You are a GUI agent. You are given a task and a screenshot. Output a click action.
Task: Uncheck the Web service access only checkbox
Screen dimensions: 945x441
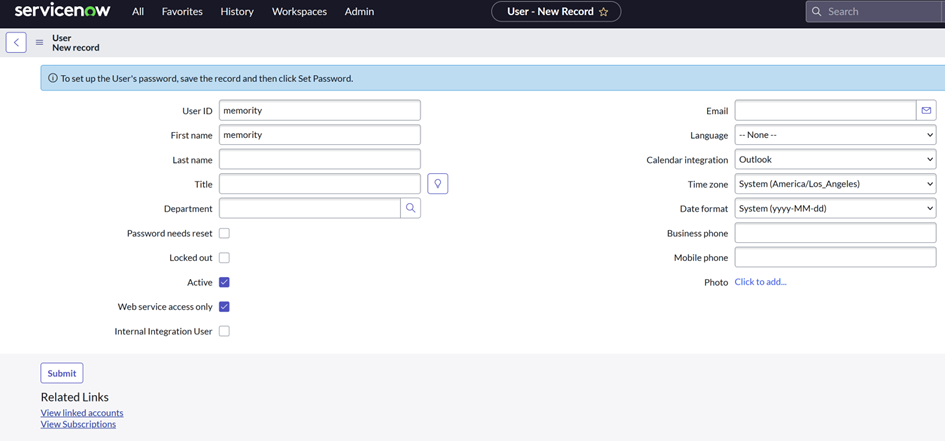(224, 307)
